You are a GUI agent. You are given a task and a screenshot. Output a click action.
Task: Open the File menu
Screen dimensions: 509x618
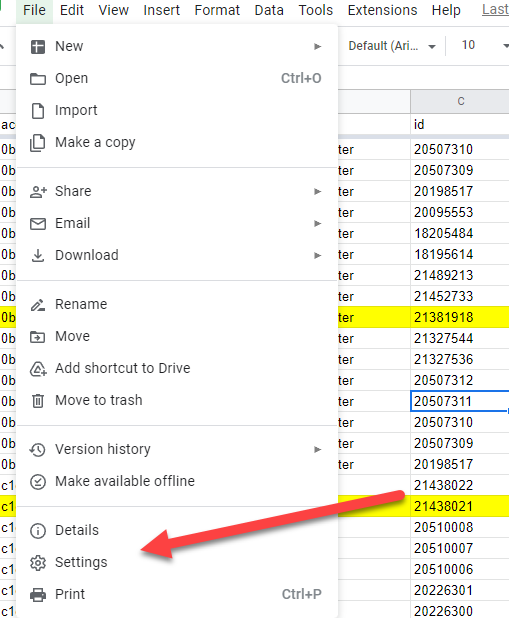pyautogui.click(x=34, y=10)
